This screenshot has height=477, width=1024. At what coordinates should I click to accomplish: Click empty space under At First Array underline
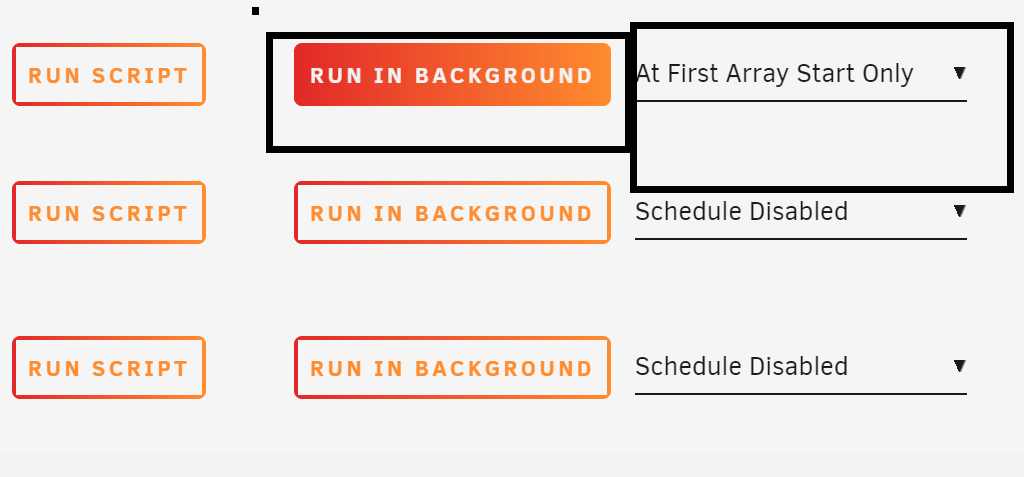tap(823, 144)
